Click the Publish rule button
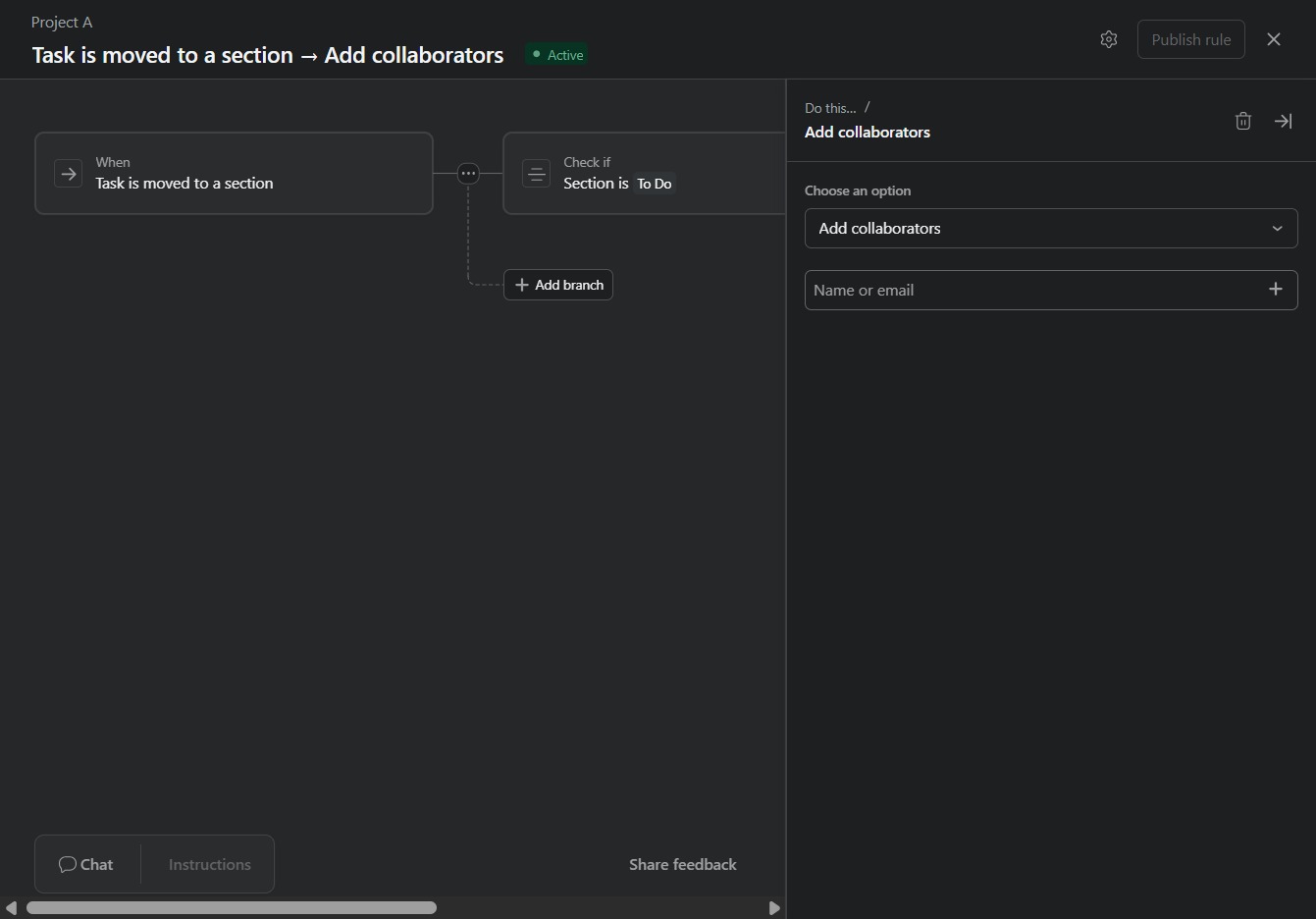Screen dimensions: 1316x919 (1191, 39)
